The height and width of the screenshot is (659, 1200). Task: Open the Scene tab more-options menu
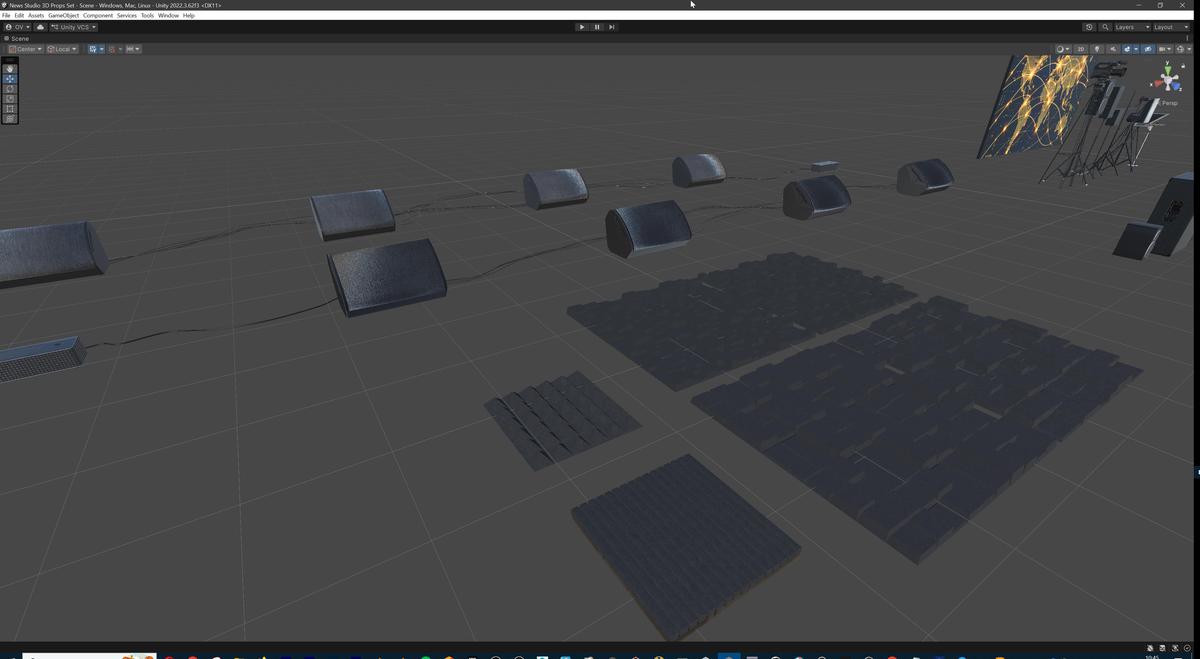[x=1187, y=38]
